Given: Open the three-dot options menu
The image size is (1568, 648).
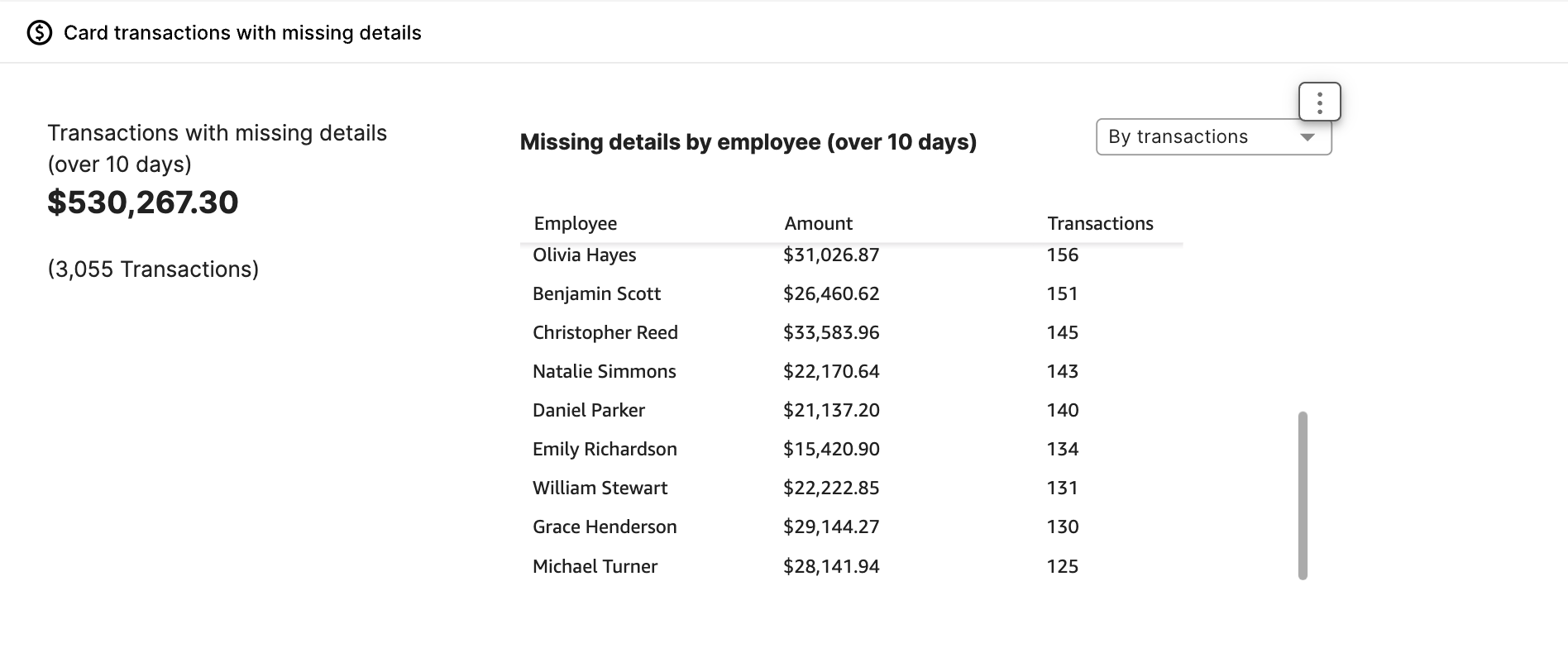Looking at the screenshot, I should point(1319,102).
